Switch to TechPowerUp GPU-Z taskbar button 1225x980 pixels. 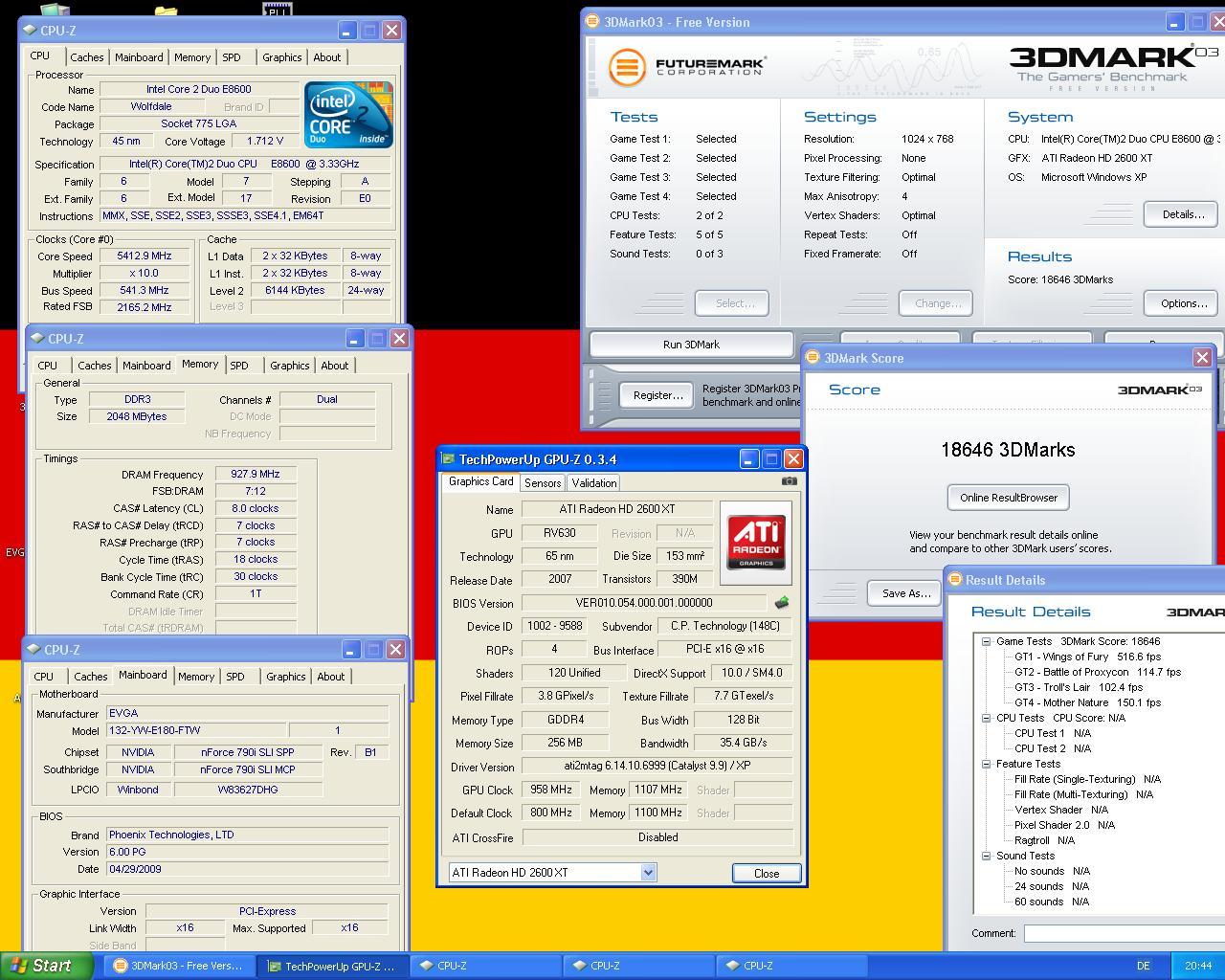tap(332, 966)
